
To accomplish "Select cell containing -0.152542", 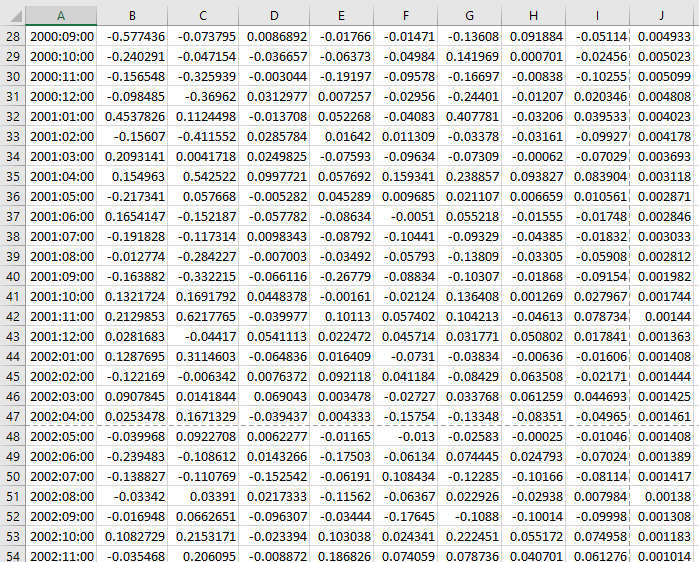I will tap(274, 476).
